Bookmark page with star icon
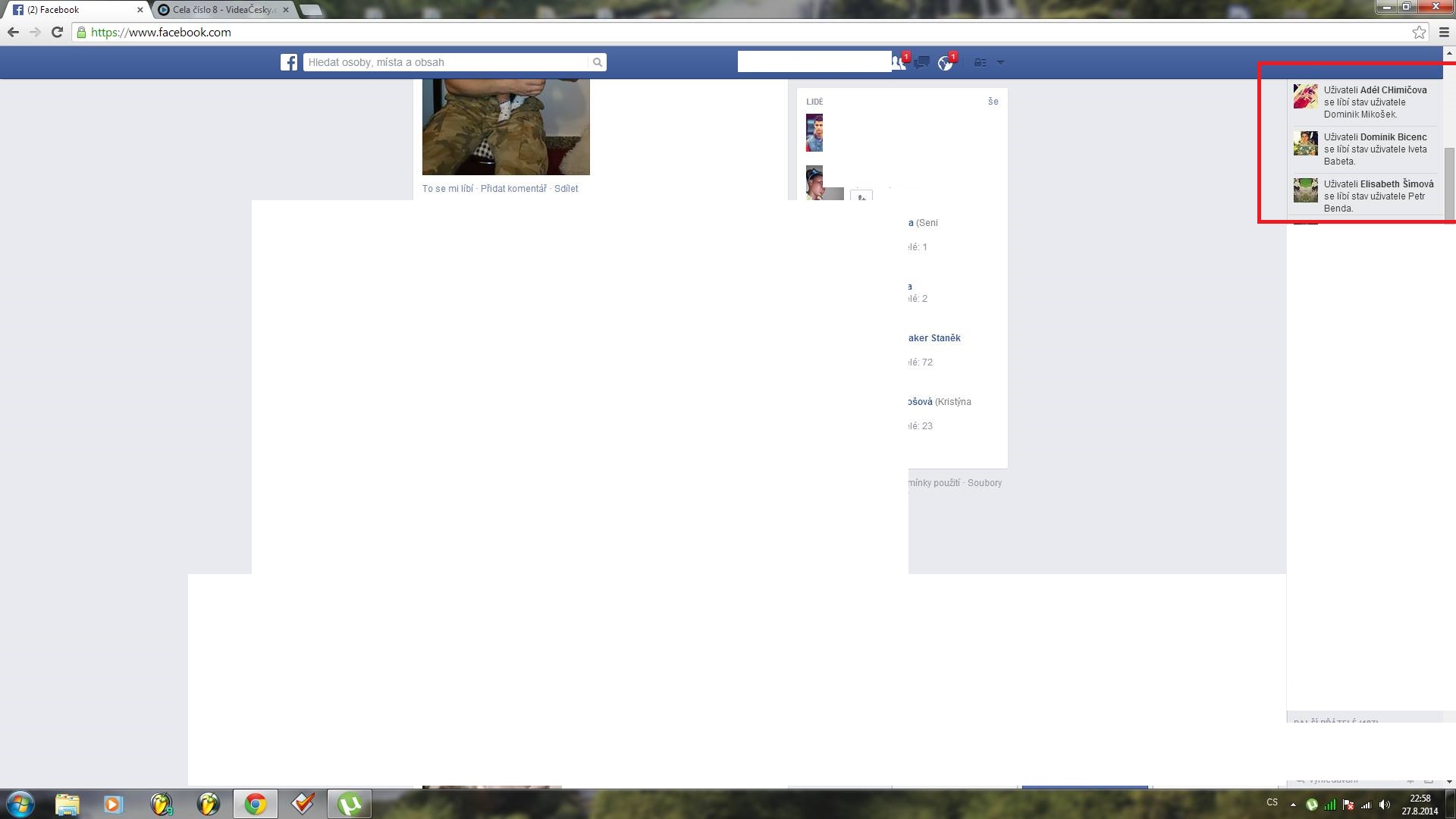 1419,32
